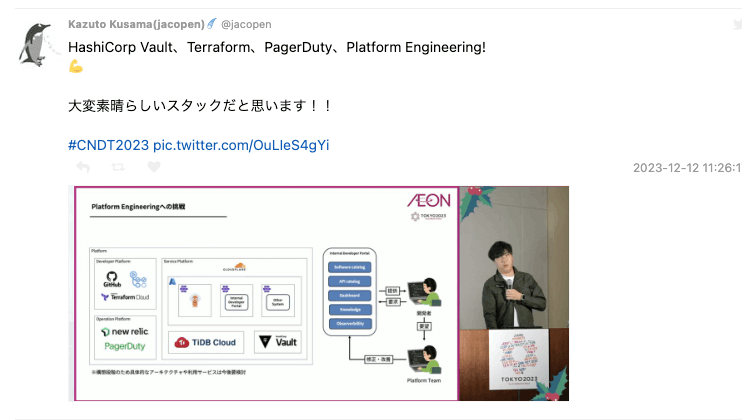Open Kazuto Kusama(jacopen) profile name

136,24
